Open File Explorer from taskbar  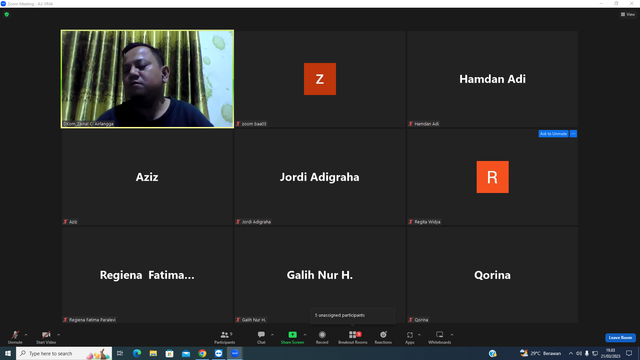[x=153, y=353]
